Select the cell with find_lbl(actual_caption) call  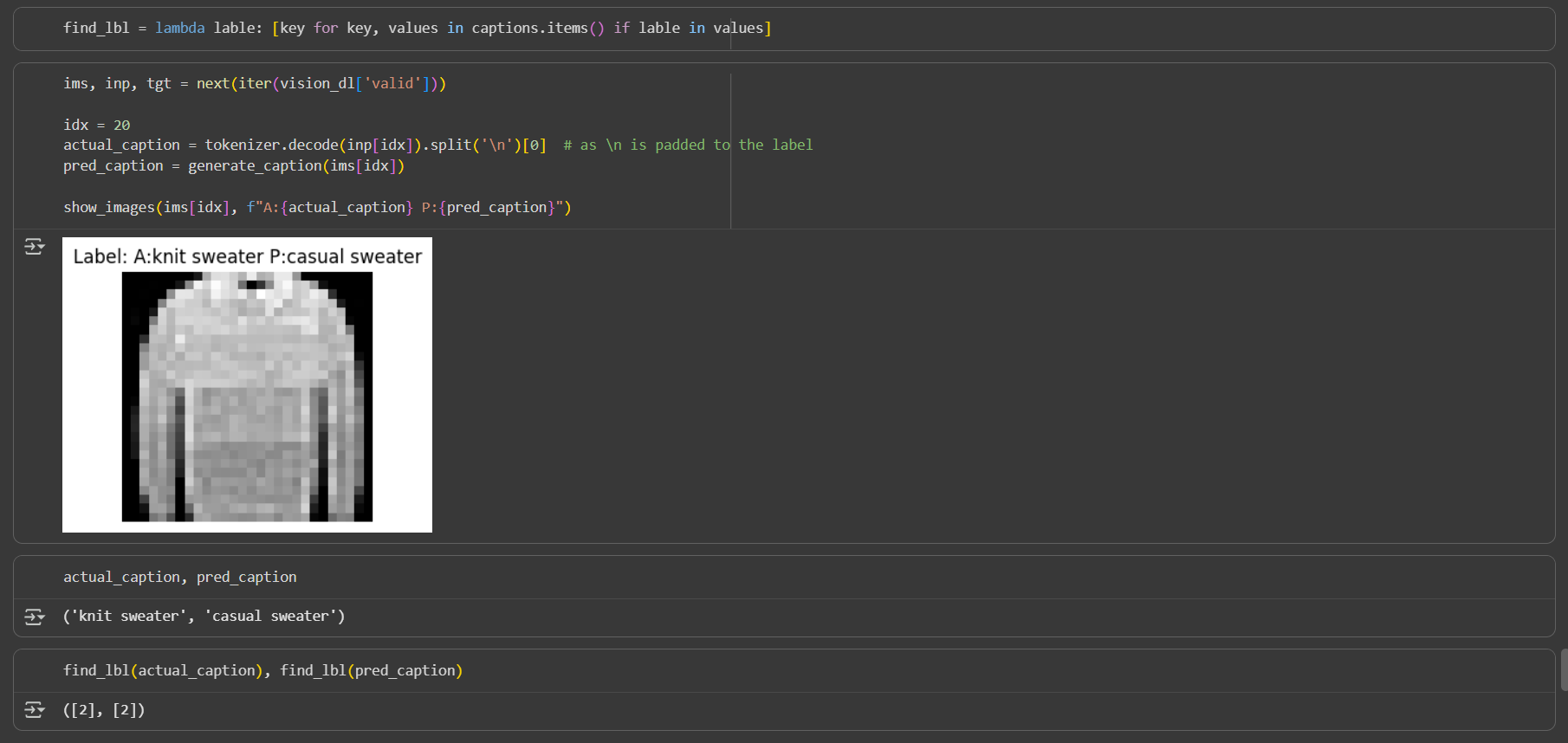click(160, 670)
